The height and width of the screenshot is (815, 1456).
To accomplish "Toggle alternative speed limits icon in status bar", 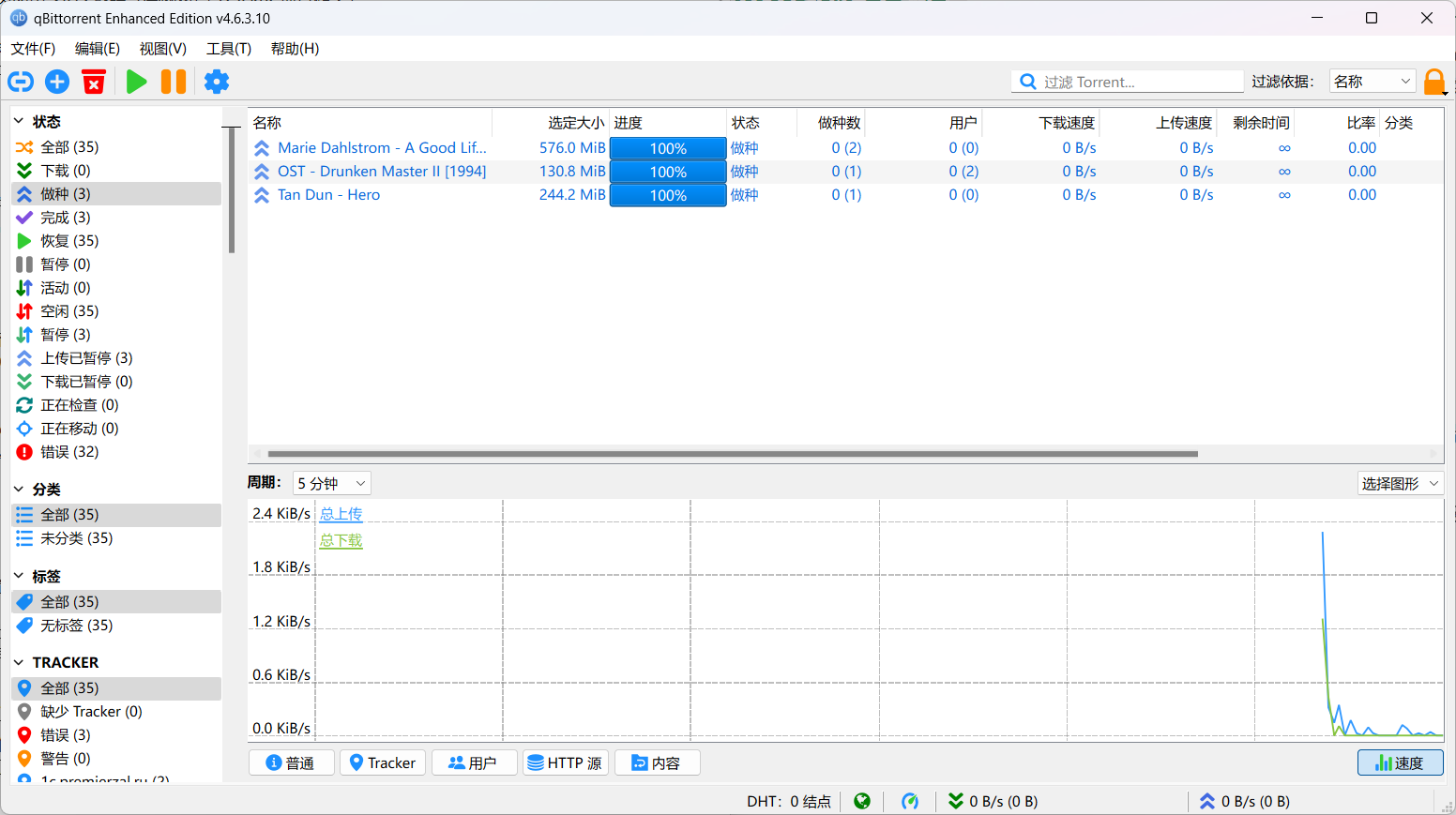I will pyautogui.click(x=909, y=801).
